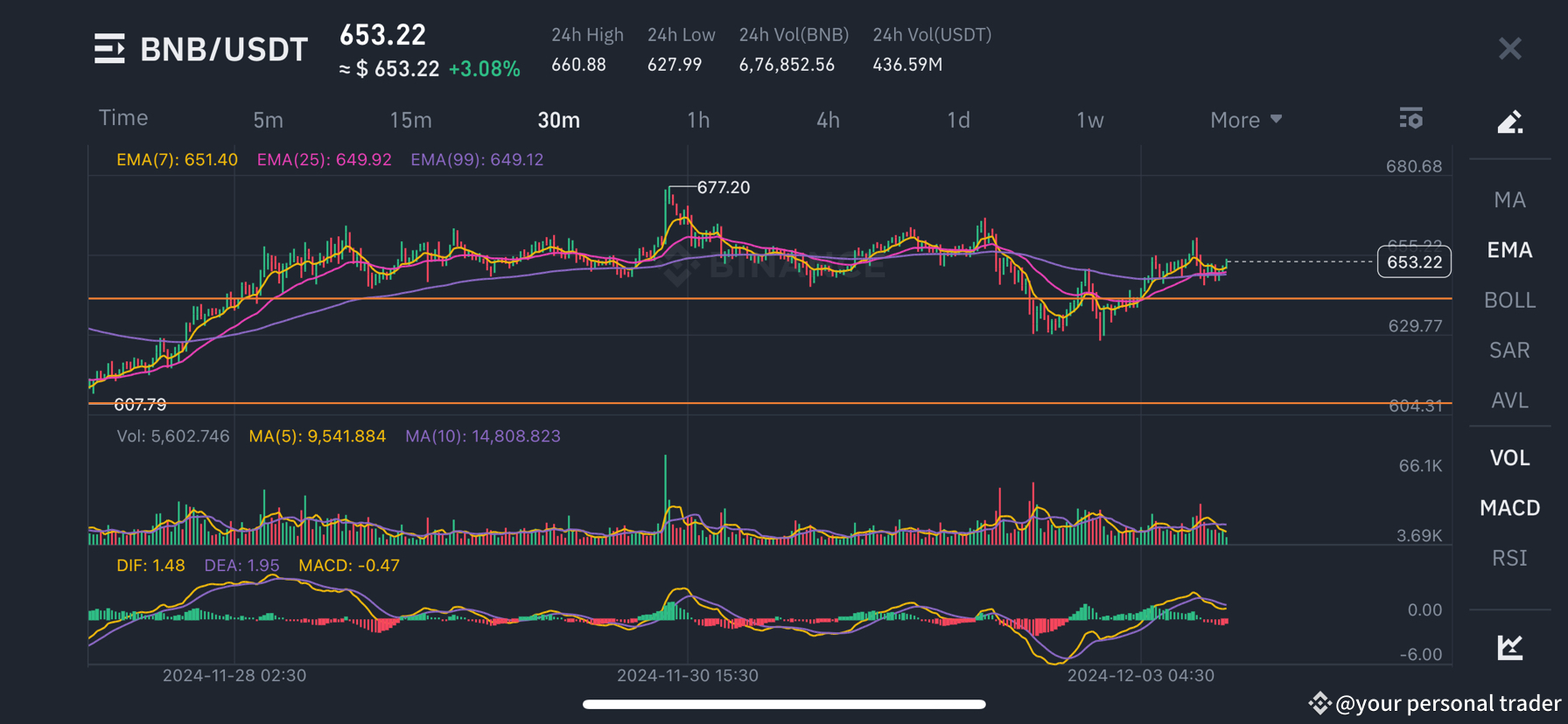Toggle the MACD sub-indicator
The width and height of the screenshot is (1568, 724).
[x=1510, y=508]
